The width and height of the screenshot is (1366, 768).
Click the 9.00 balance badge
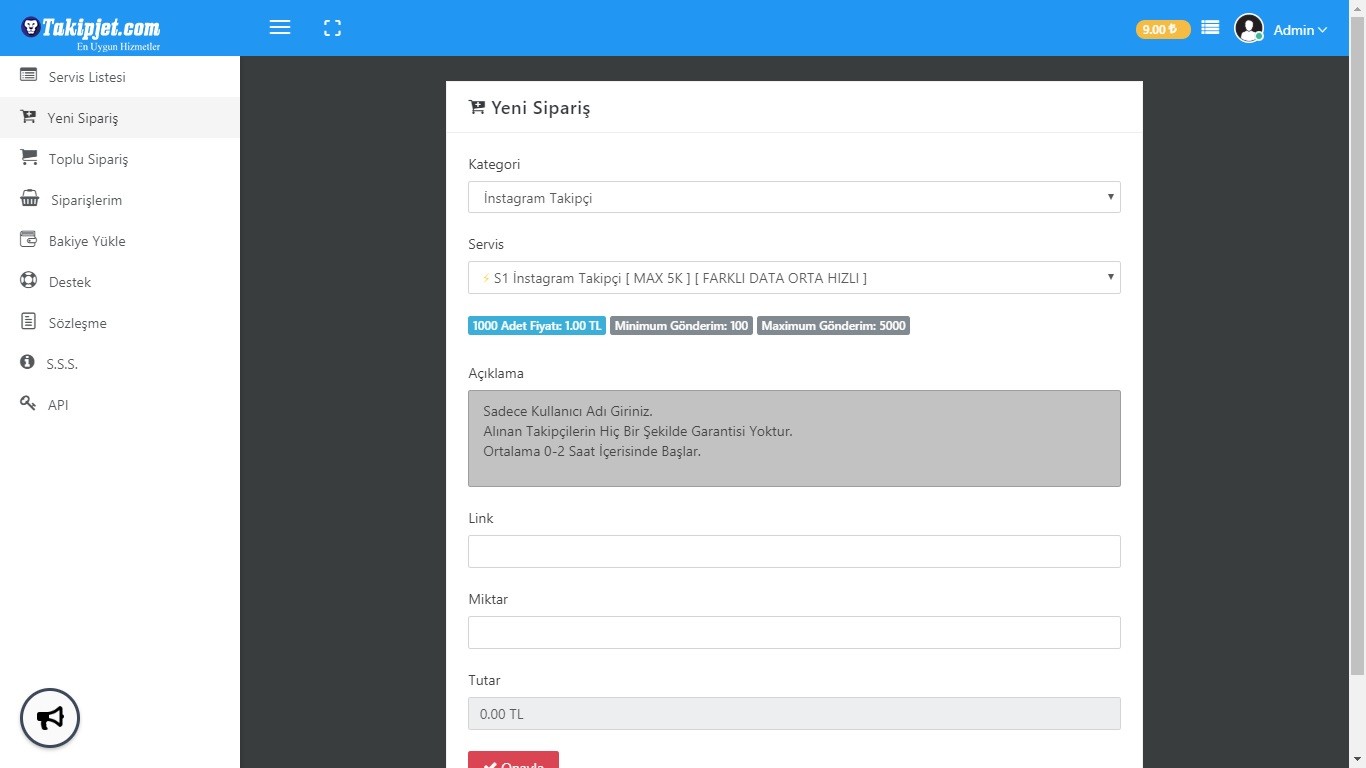(x=1162, y=29)
